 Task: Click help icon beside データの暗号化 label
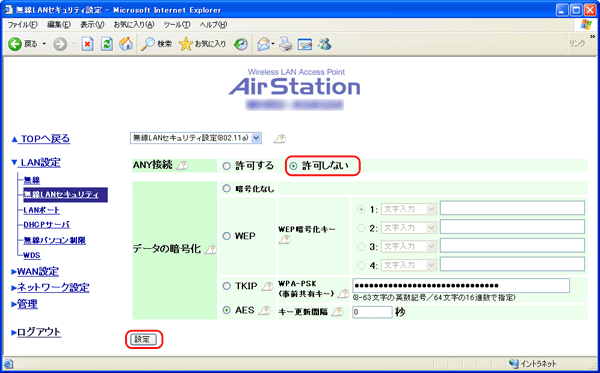[x=211, y=250]
